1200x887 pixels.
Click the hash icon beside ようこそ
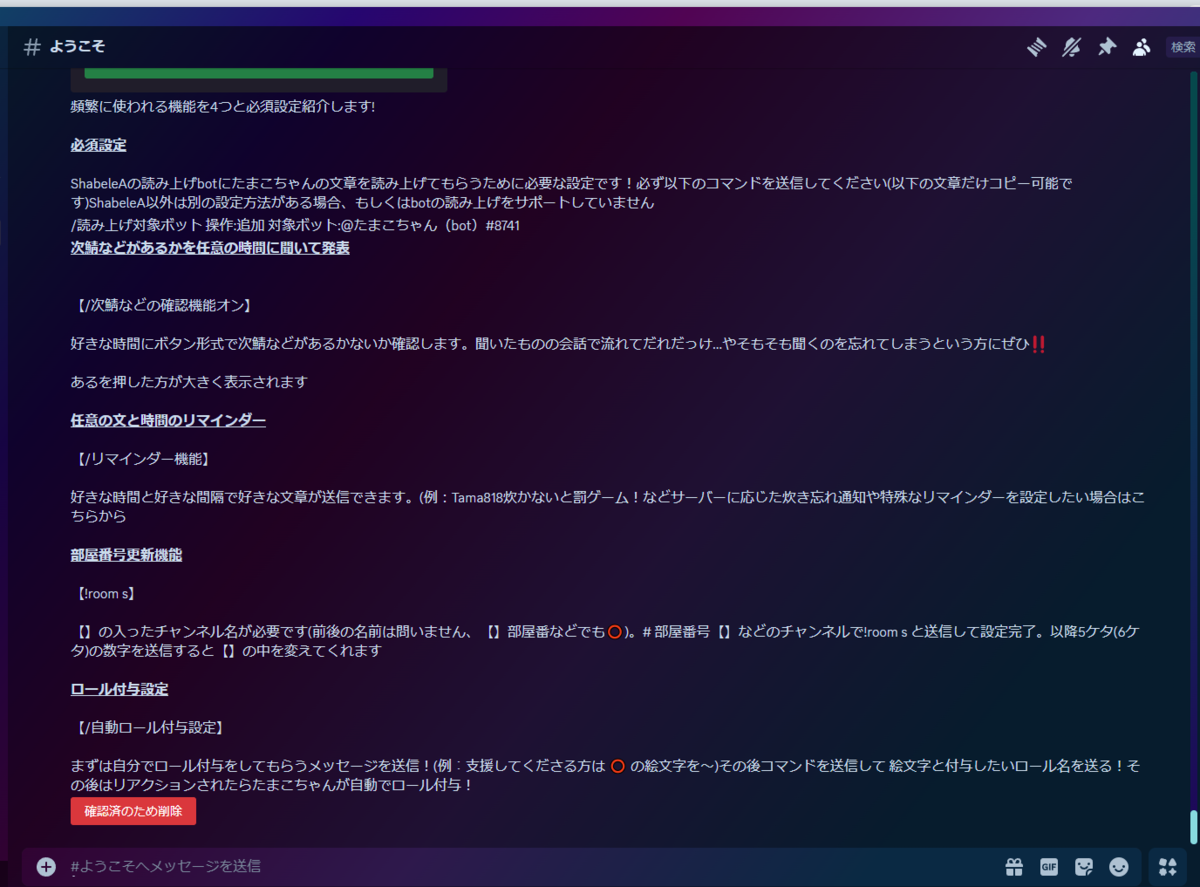pos(30,46)
